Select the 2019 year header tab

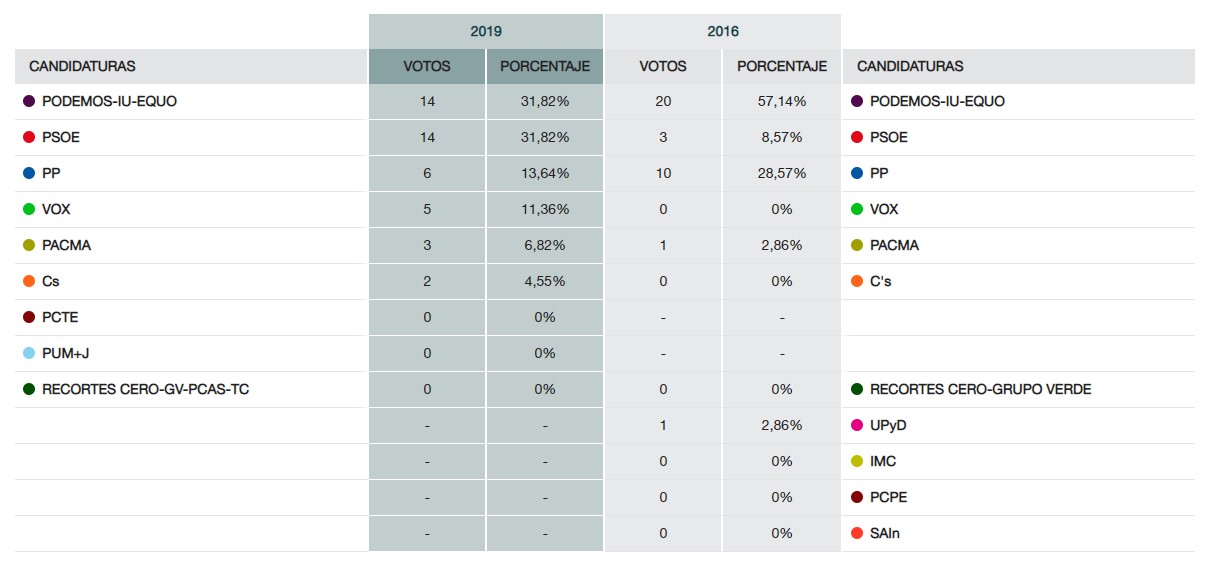[x=486, y=31]
